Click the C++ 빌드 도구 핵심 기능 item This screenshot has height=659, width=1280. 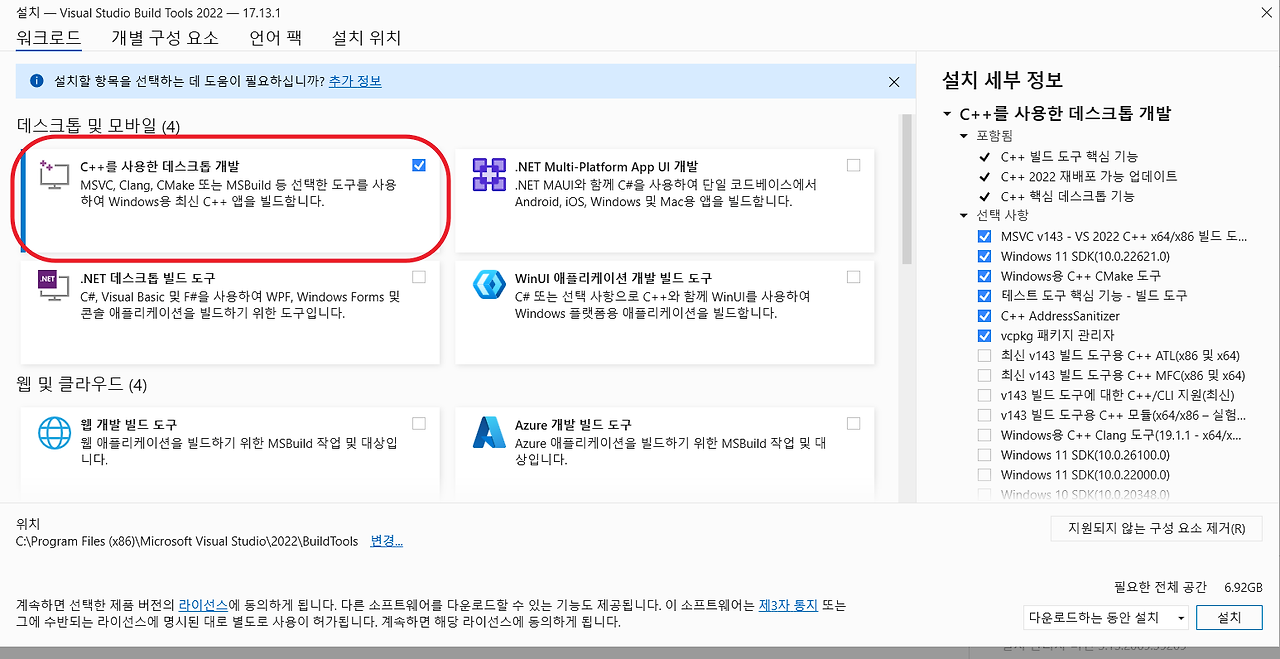(x=1069, y=156)
